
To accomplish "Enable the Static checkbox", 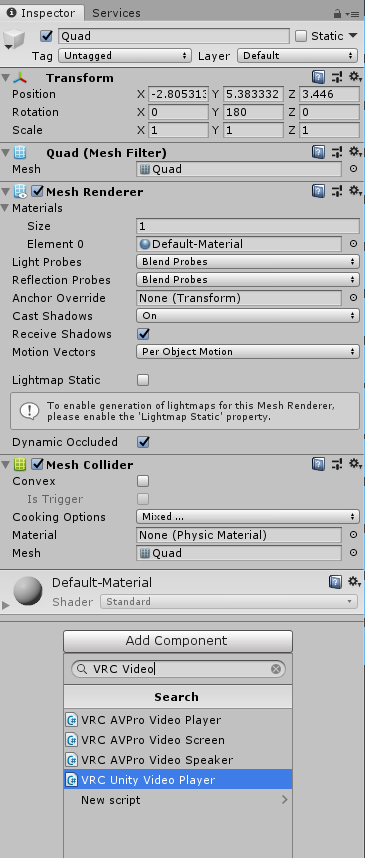I will click(301, 36).
